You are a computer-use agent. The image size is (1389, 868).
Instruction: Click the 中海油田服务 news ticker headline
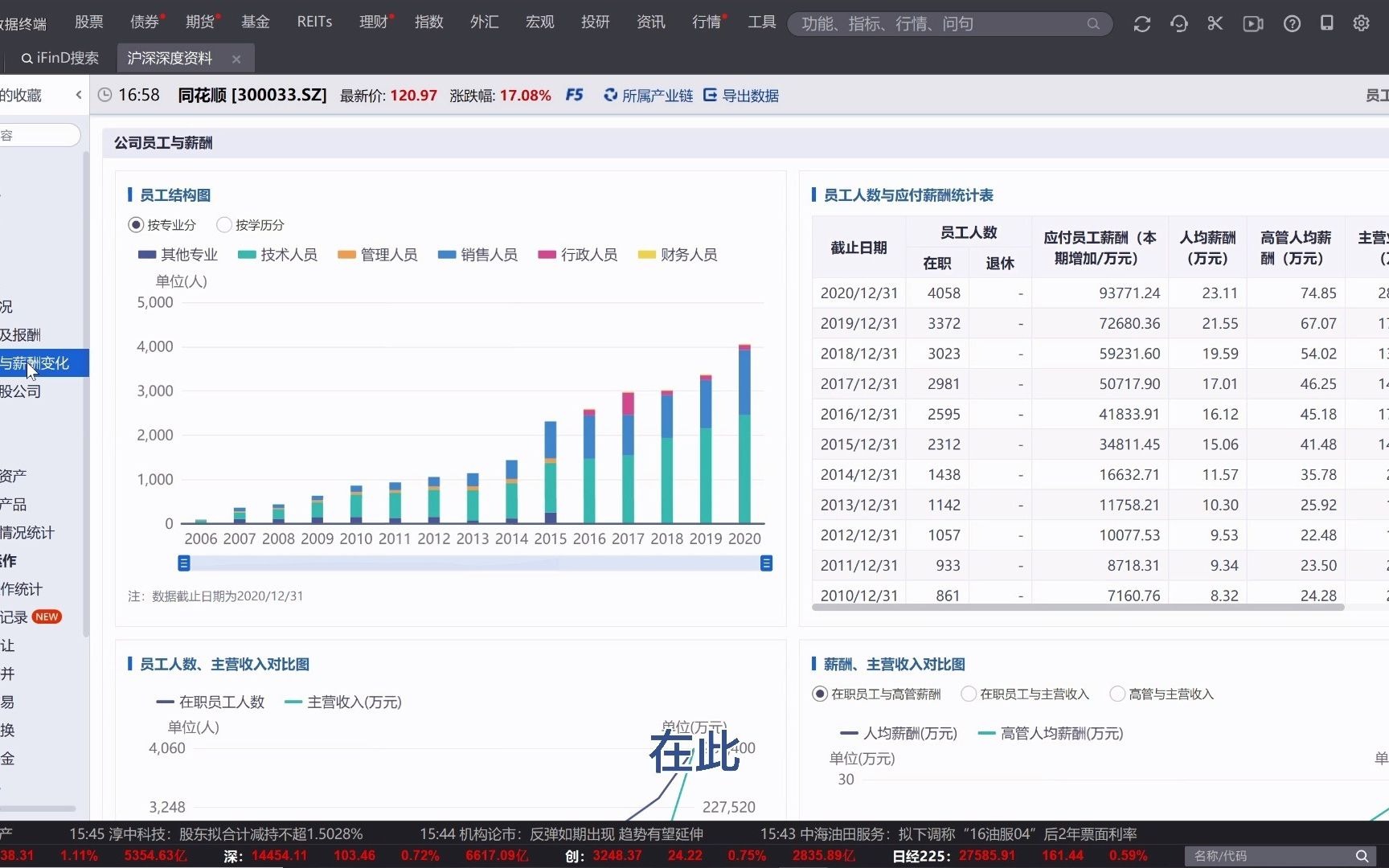[x=949, y=834]
